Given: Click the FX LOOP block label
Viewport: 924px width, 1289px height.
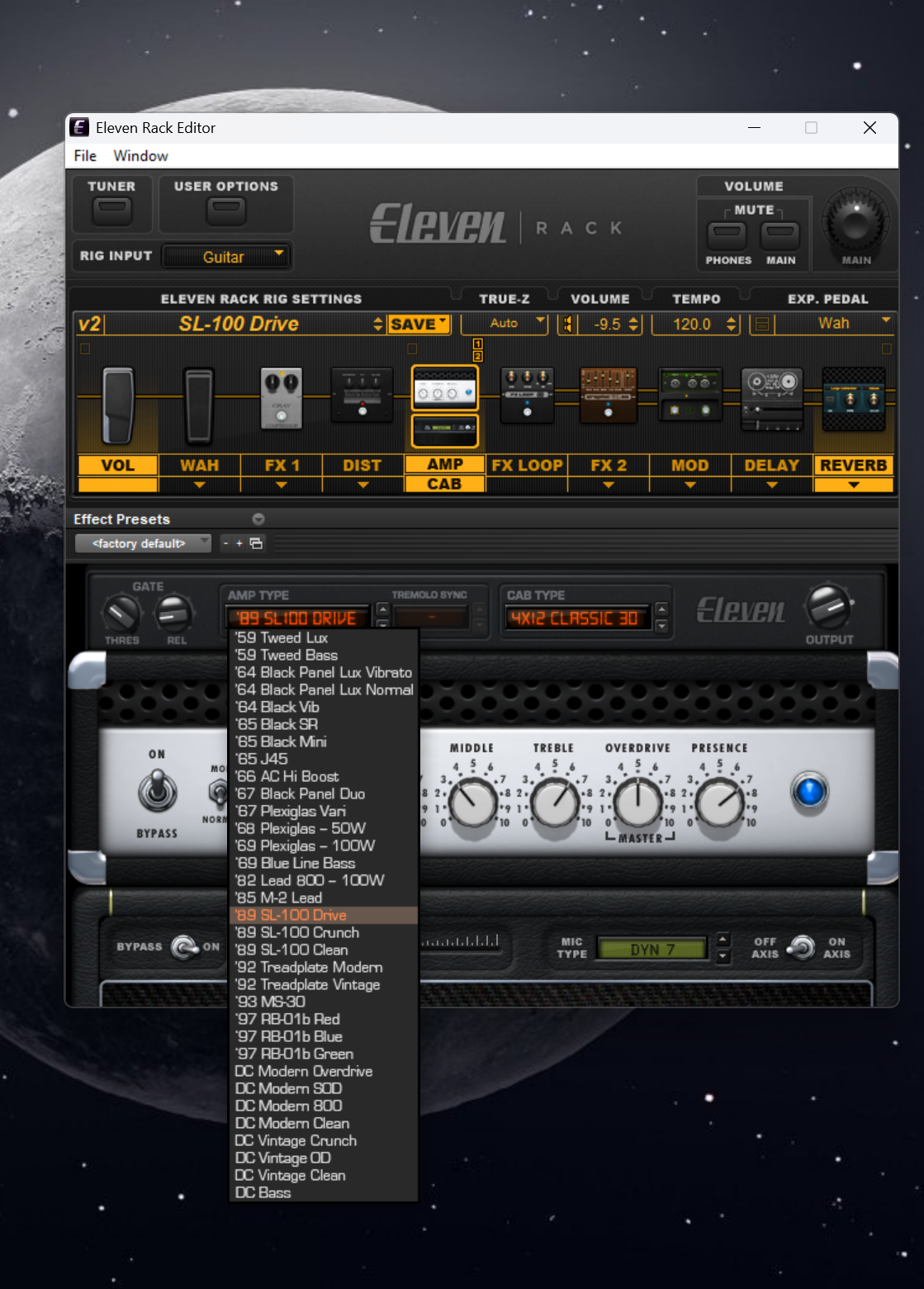Looking at the screenshot, I should tap(527, 466).
